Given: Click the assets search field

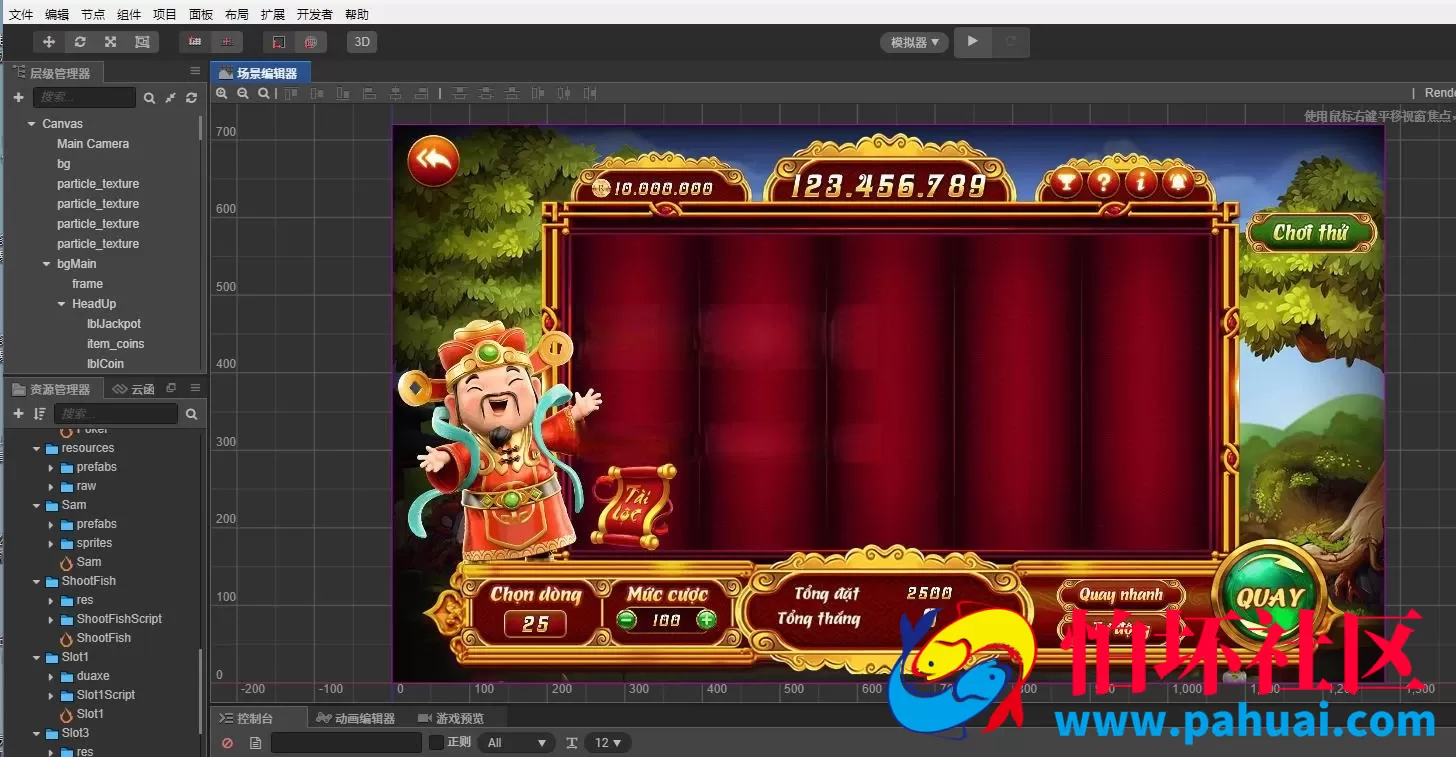Looking at the screenshot, I should coord(116,413).
